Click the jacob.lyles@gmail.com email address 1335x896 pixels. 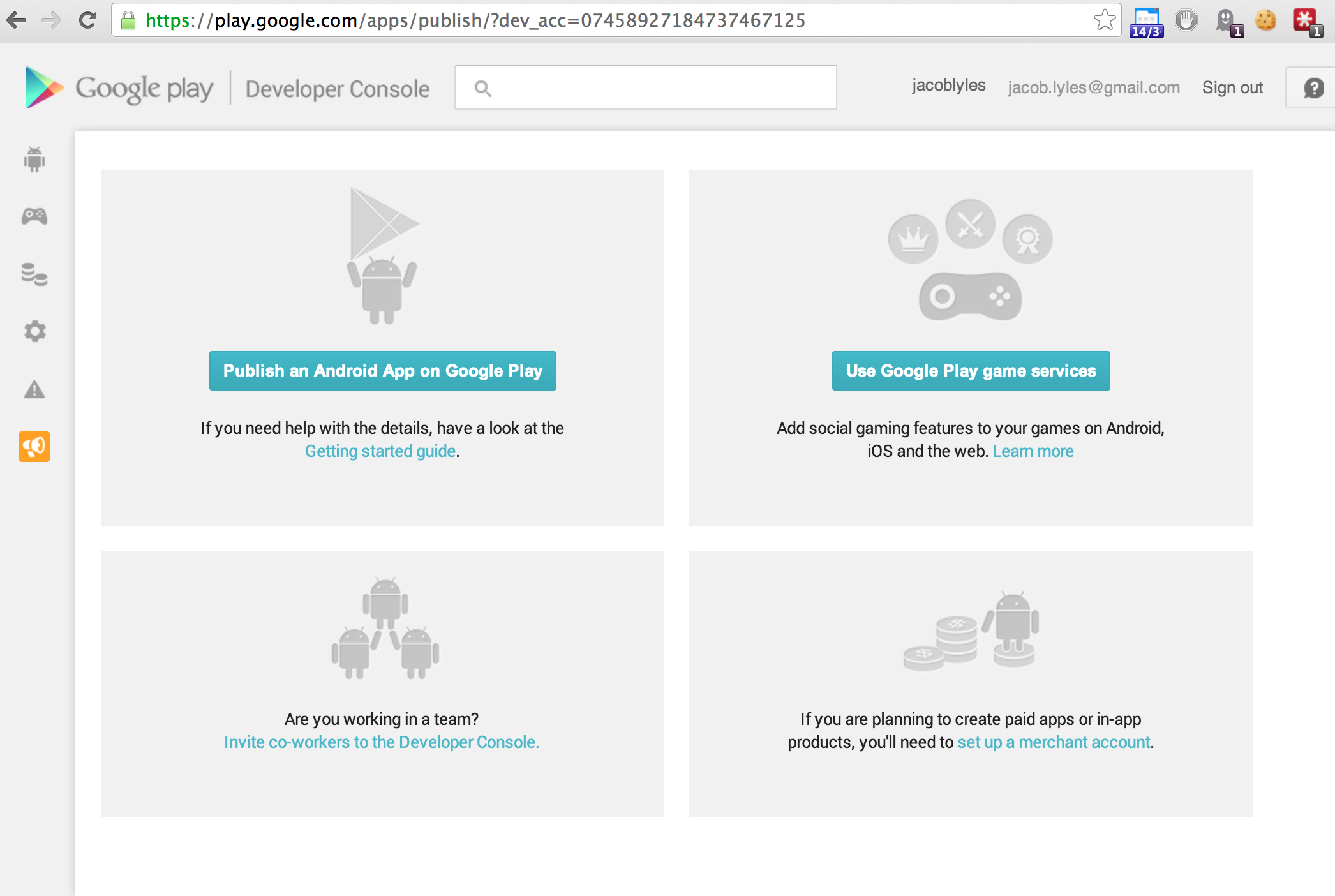click(x=1094, y=87)
